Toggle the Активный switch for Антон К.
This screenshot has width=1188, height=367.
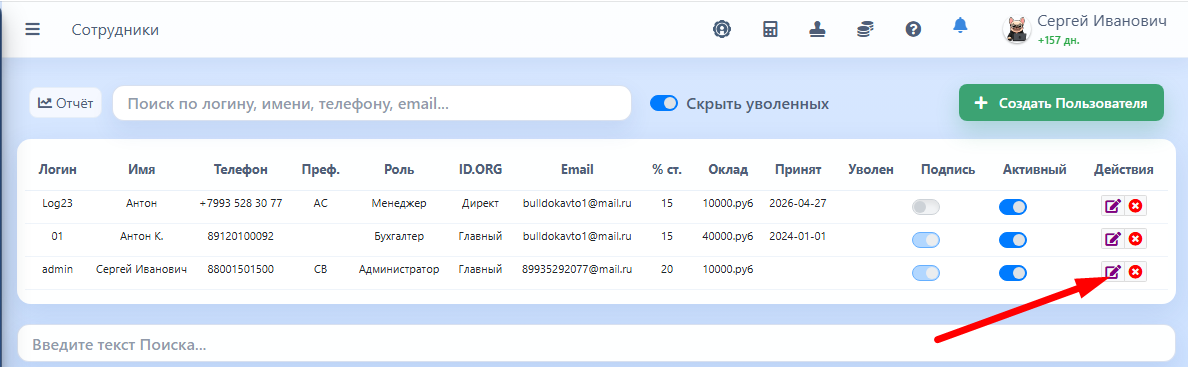(1013, 240)
